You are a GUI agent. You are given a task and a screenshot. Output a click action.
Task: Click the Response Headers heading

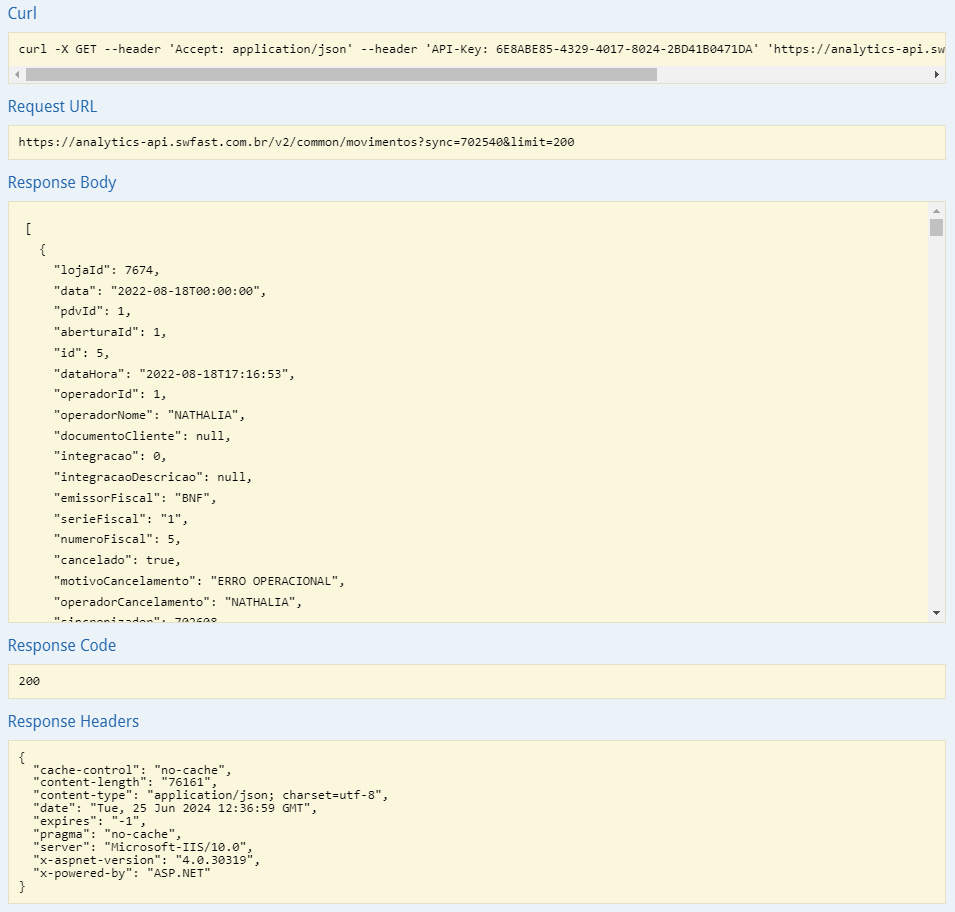click(73, 721)
